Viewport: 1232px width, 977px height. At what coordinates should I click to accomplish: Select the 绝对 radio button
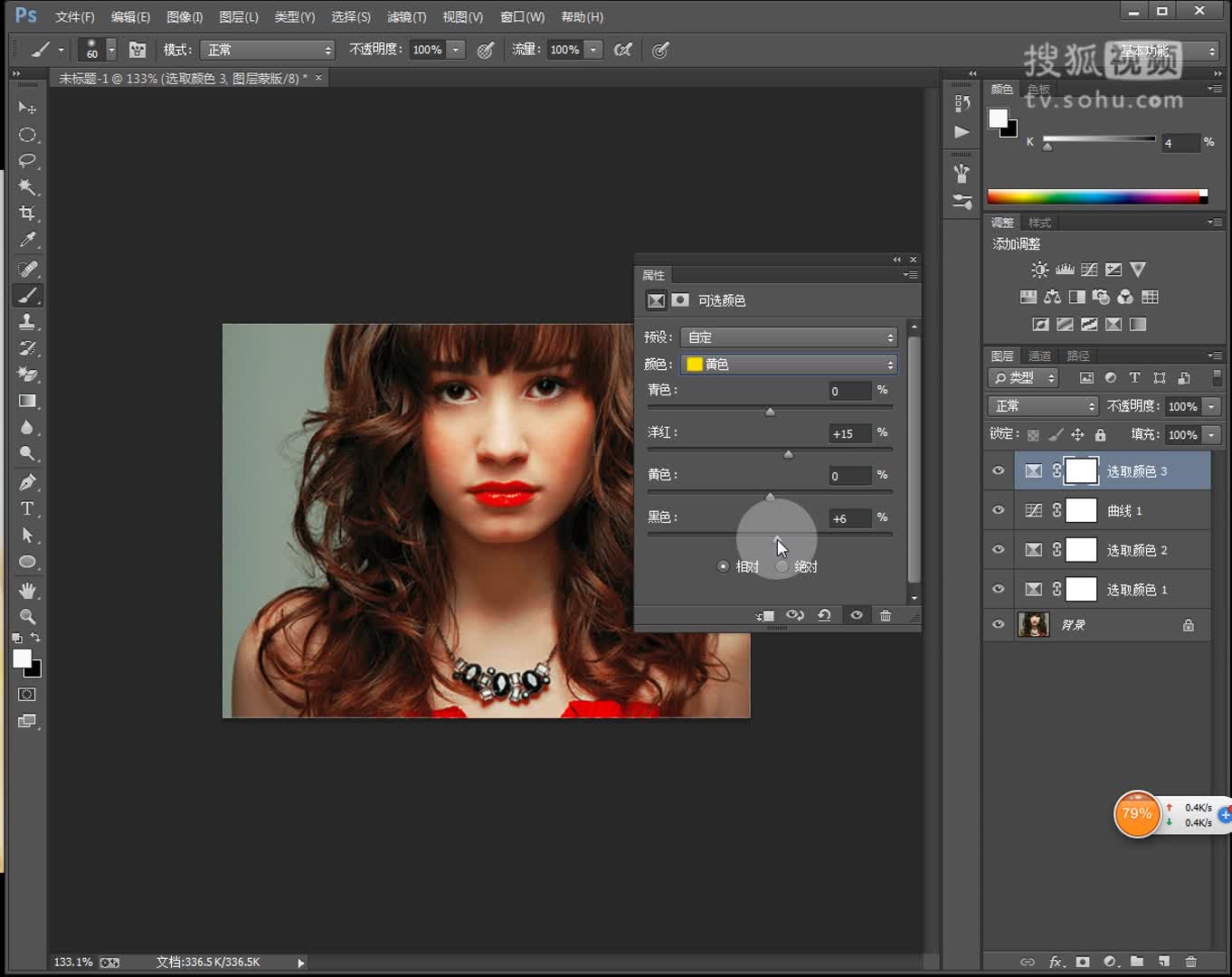coord(782,566)
